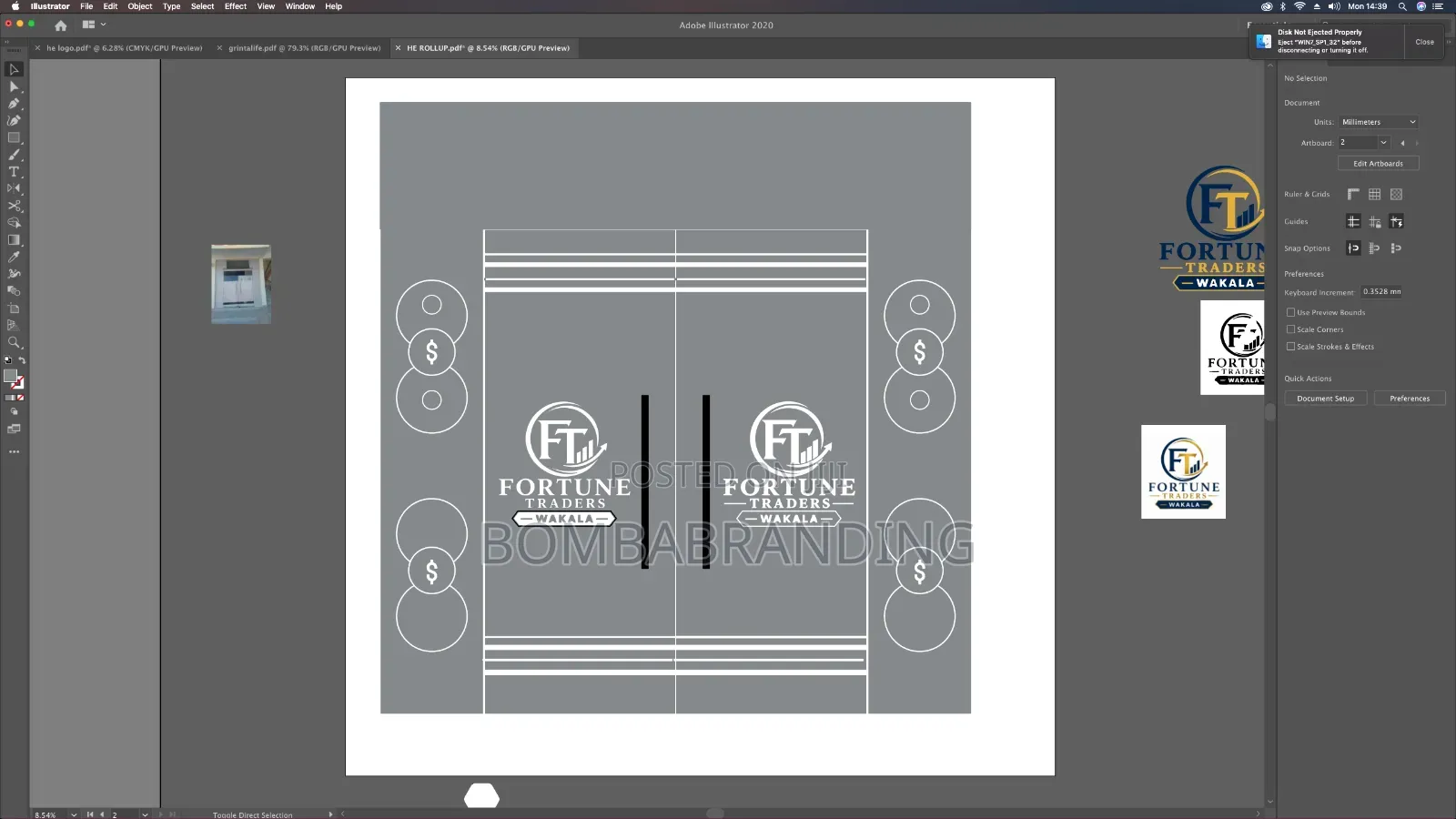Select the Pen tool
Screen dimensions: 1456x819
coord(14,104)
